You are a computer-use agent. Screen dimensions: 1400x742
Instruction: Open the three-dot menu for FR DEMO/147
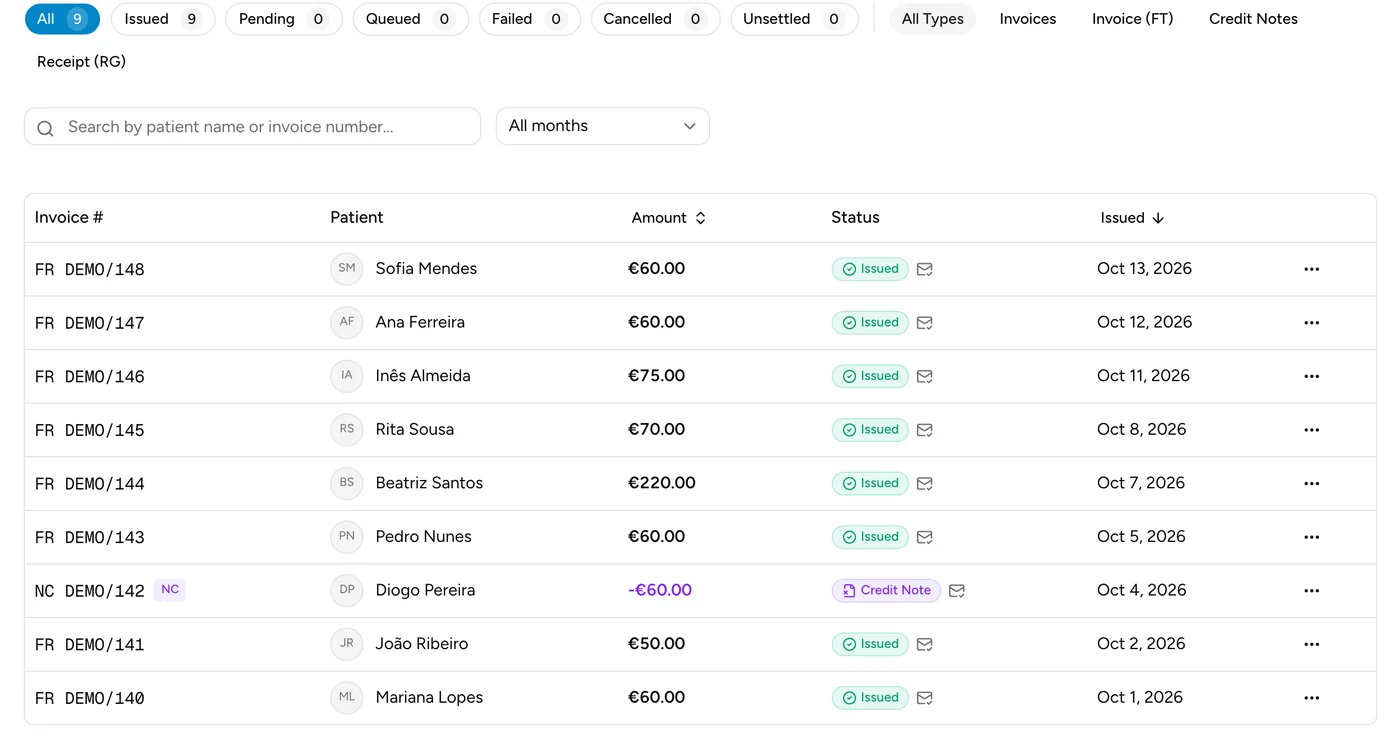tap(1312, 323)
